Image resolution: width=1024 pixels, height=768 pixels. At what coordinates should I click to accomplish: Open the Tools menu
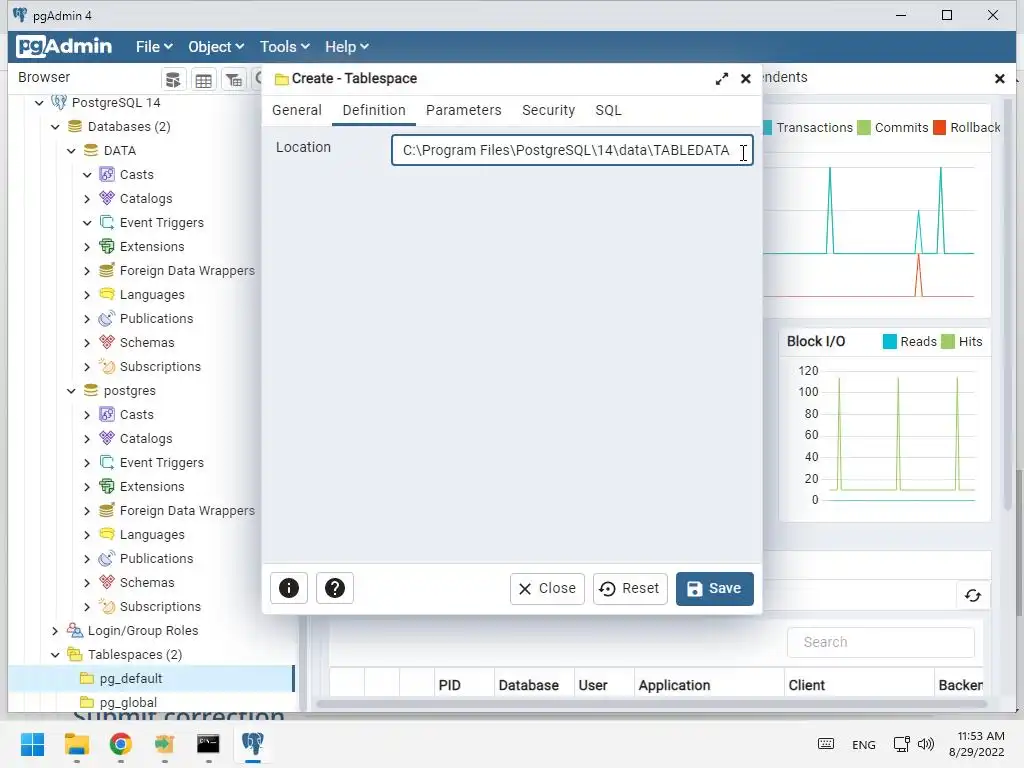284,46
